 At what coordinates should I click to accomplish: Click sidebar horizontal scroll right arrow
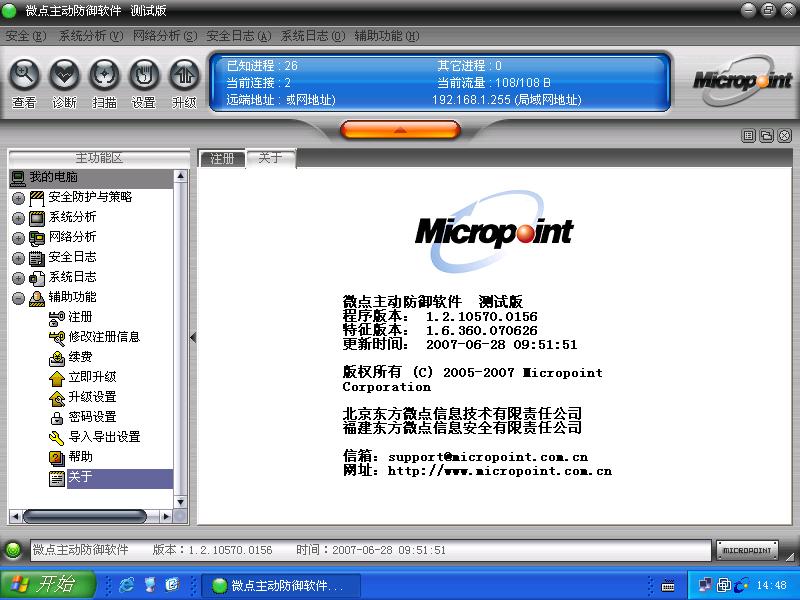[166, 516]
